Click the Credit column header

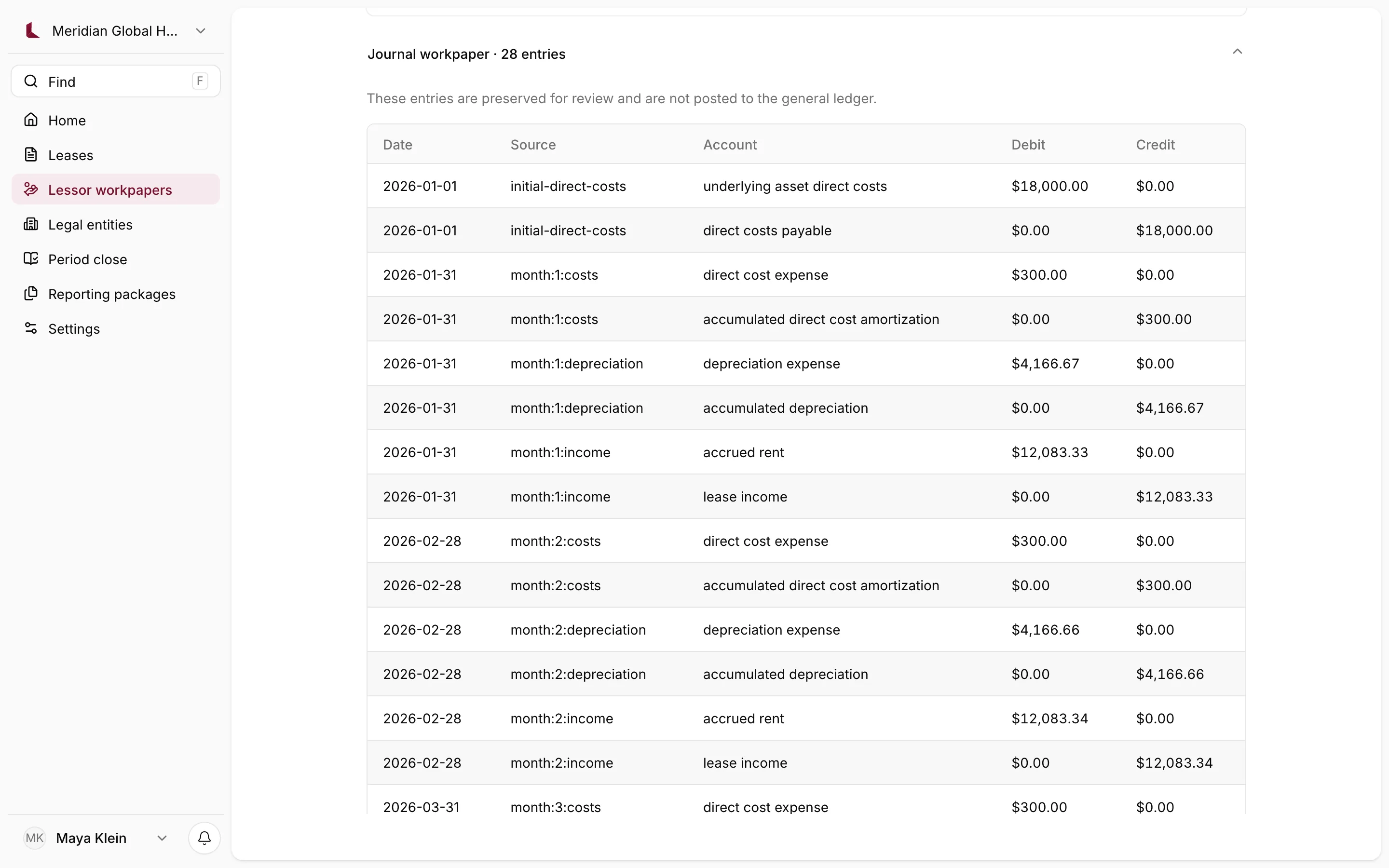pos(1155,145)
